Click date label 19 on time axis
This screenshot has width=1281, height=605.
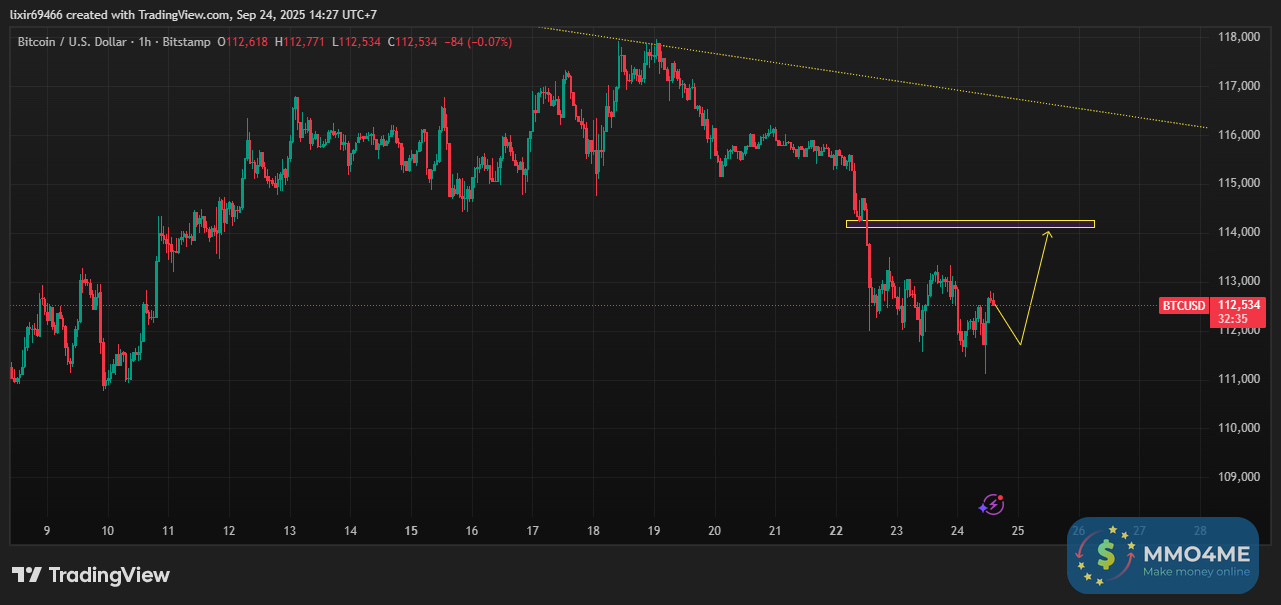pyautogui.click(x=654, y=531)
